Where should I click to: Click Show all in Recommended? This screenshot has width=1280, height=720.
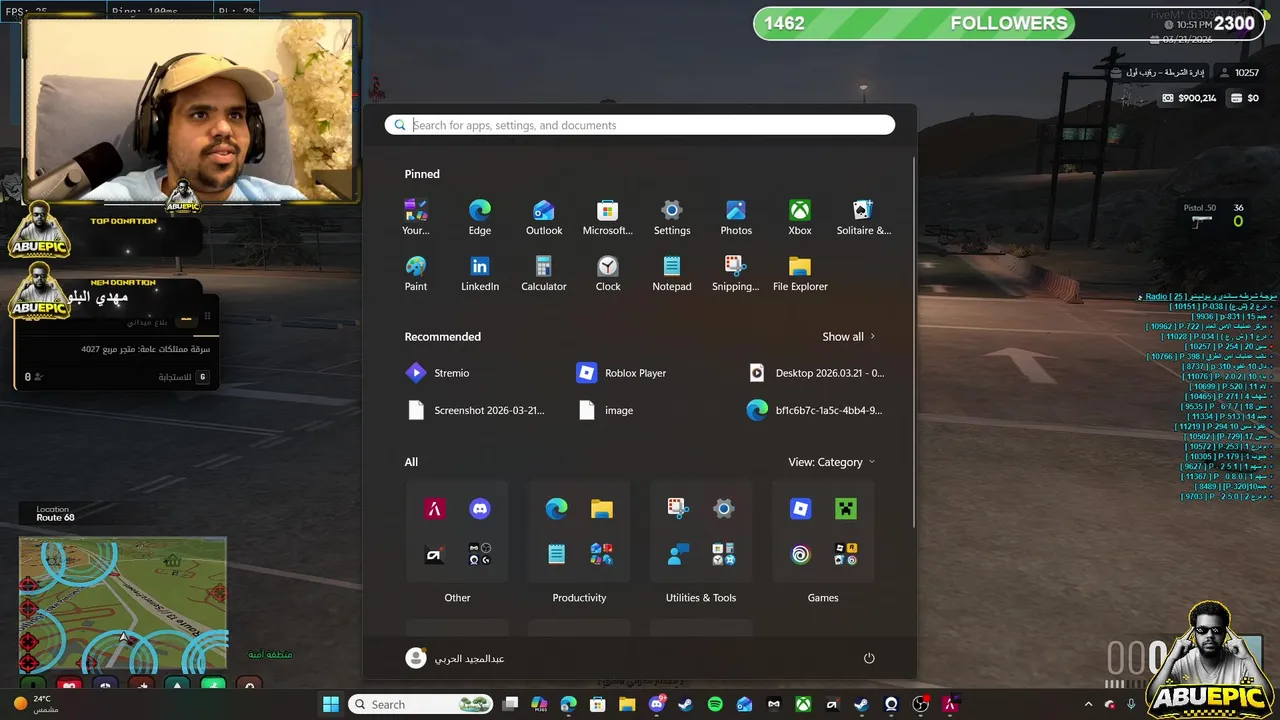(849, 337)
